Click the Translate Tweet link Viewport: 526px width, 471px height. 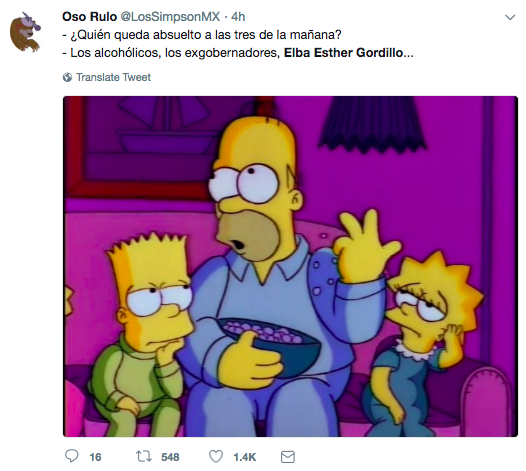pos(113,77)
